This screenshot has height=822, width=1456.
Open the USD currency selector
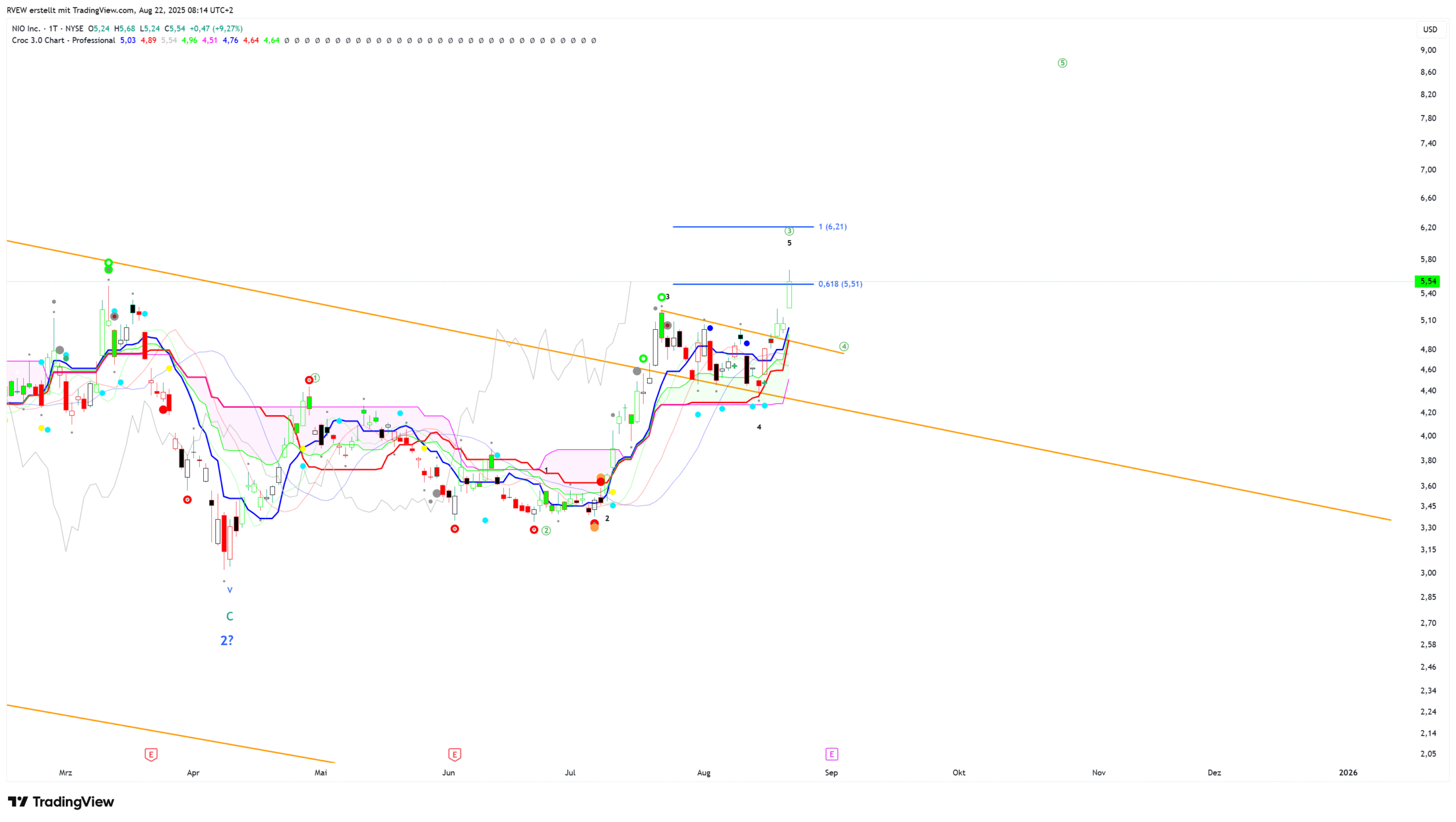pos(1430,29)
